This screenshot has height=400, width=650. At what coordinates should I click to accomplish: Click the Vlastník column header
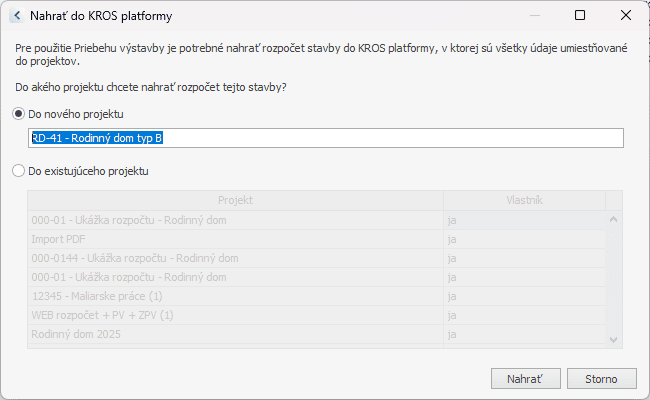coord(524,201)
